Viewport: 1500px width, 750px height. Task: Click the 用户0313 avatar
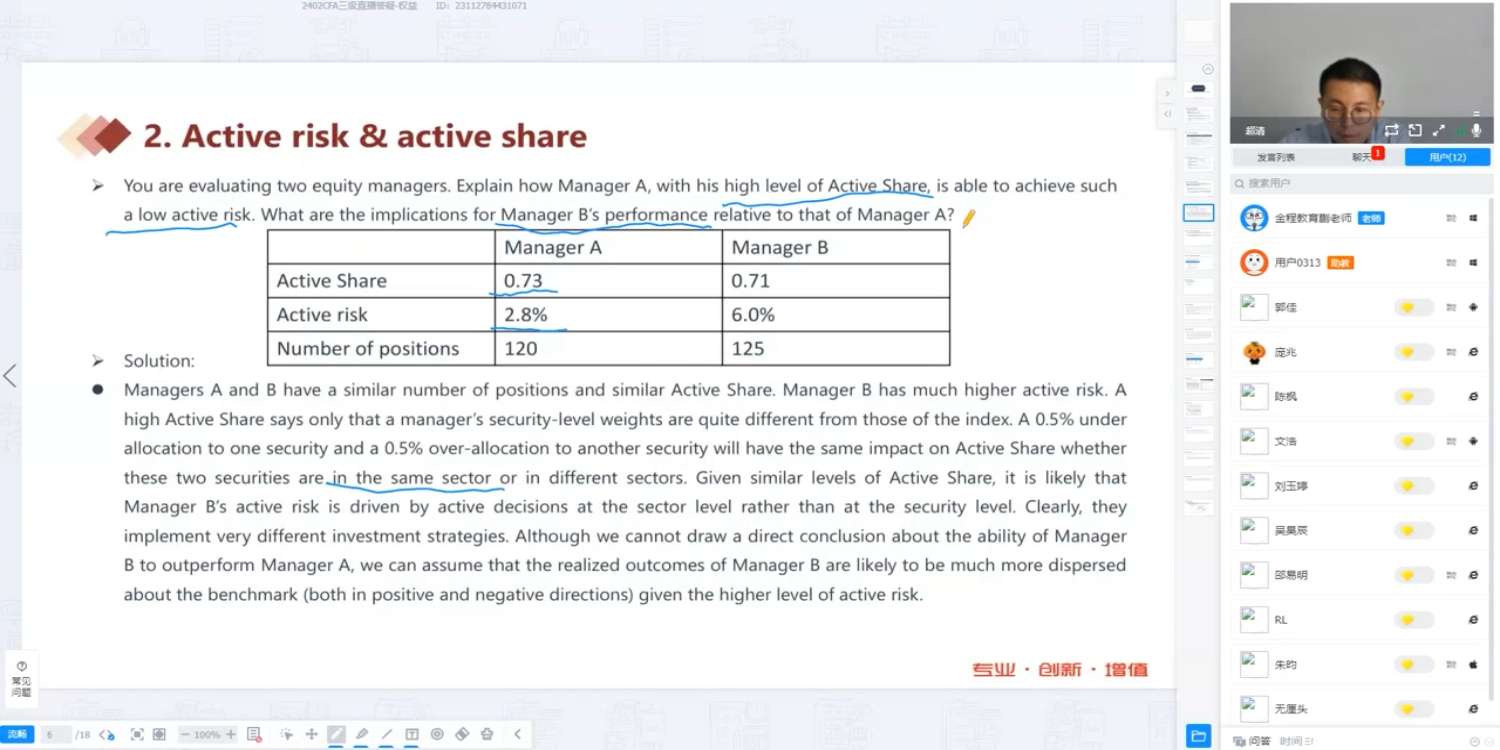pyautogui.click(x=1254, y=263)
